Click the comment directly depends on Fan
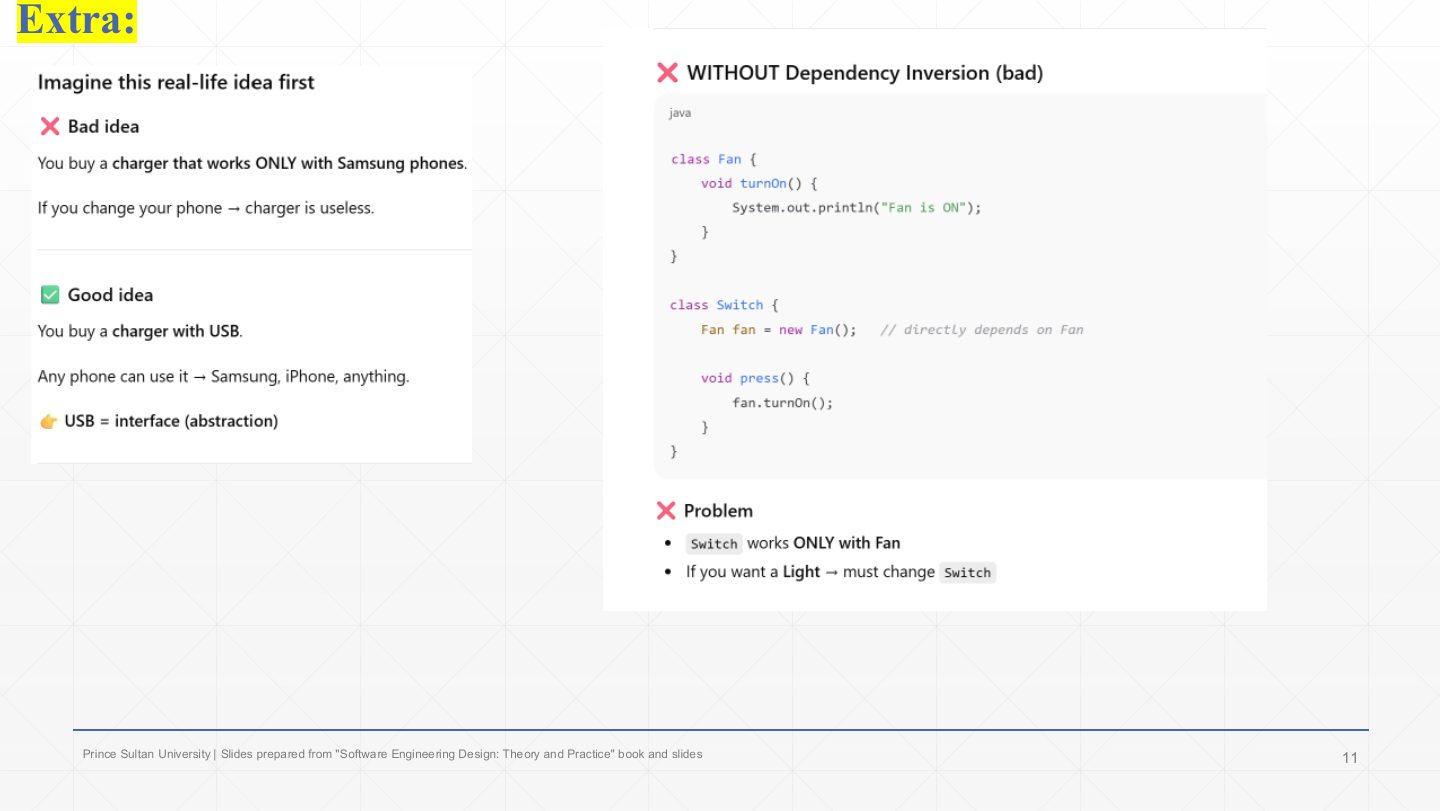 click(x=982, y=330)
